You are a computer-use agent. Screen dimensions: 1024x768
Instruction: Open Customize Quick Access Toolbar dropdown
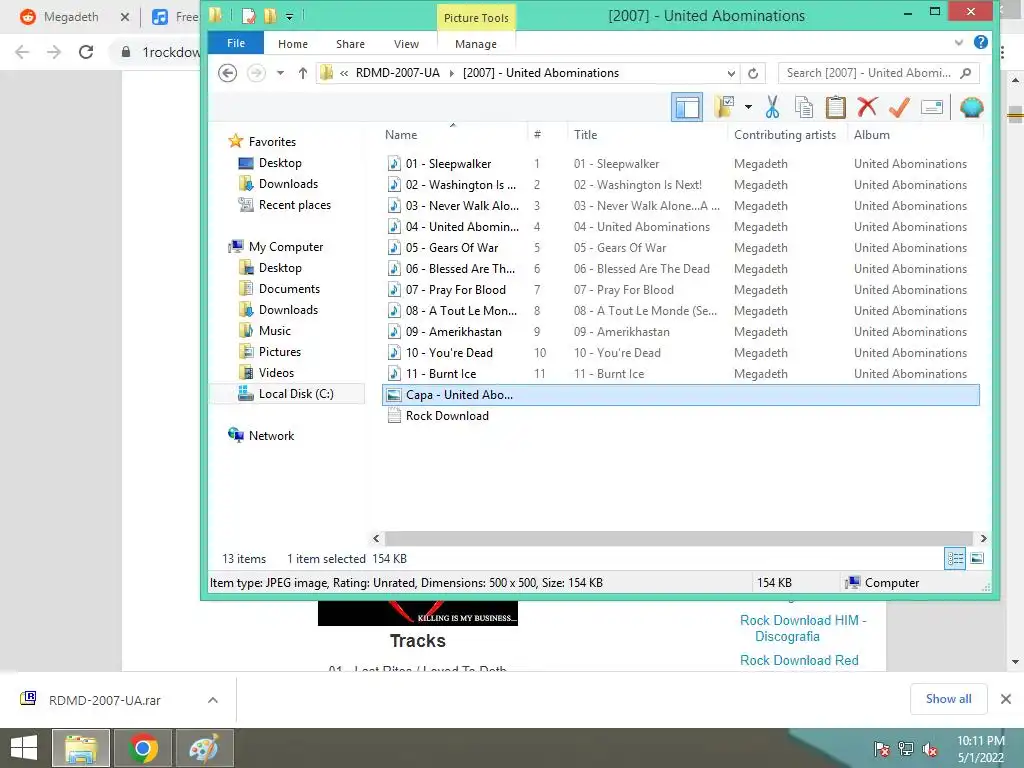(289, 16)
